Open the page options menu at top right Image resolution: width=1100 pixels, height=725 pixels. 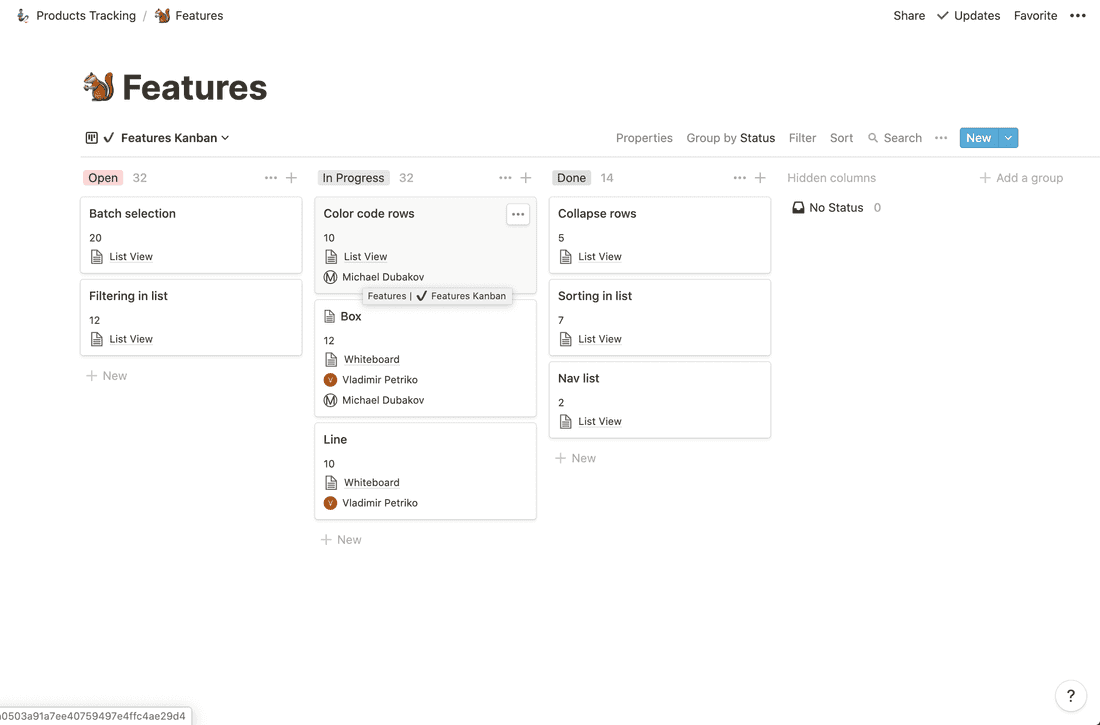tap(1078, 15)
